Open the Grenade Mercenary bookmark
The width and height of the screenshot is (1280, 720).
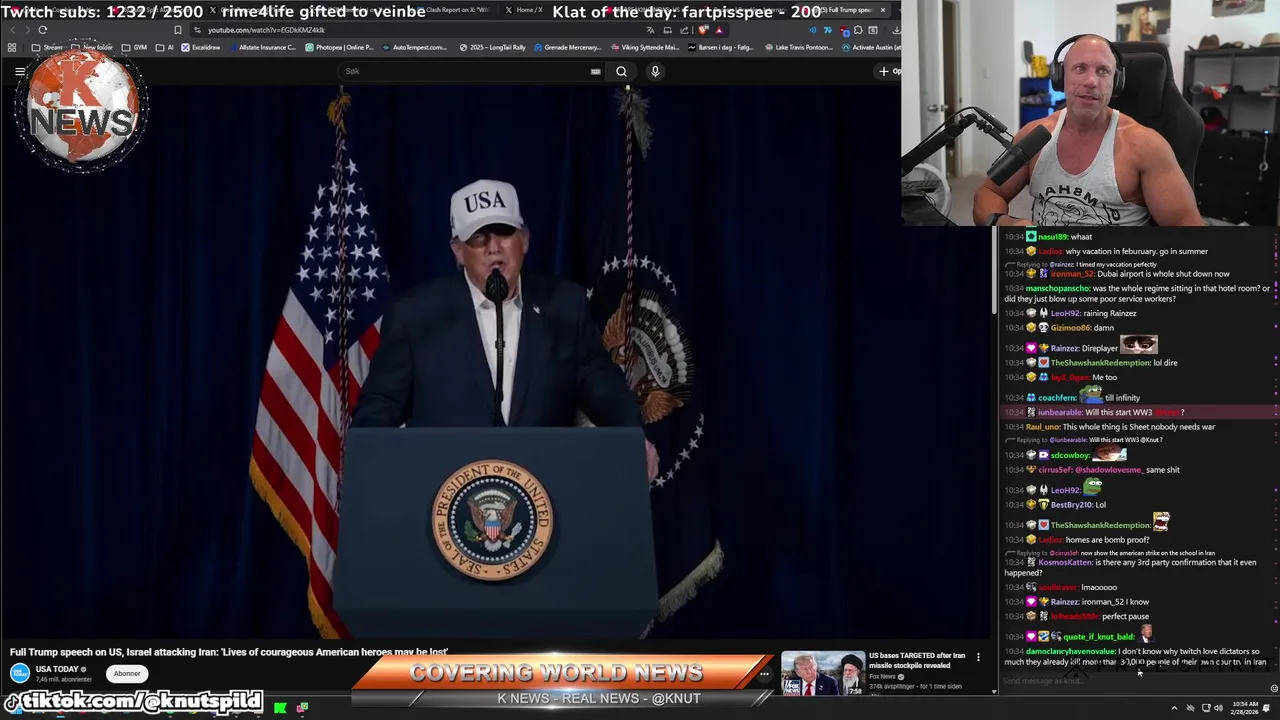[x=567, y=47]
